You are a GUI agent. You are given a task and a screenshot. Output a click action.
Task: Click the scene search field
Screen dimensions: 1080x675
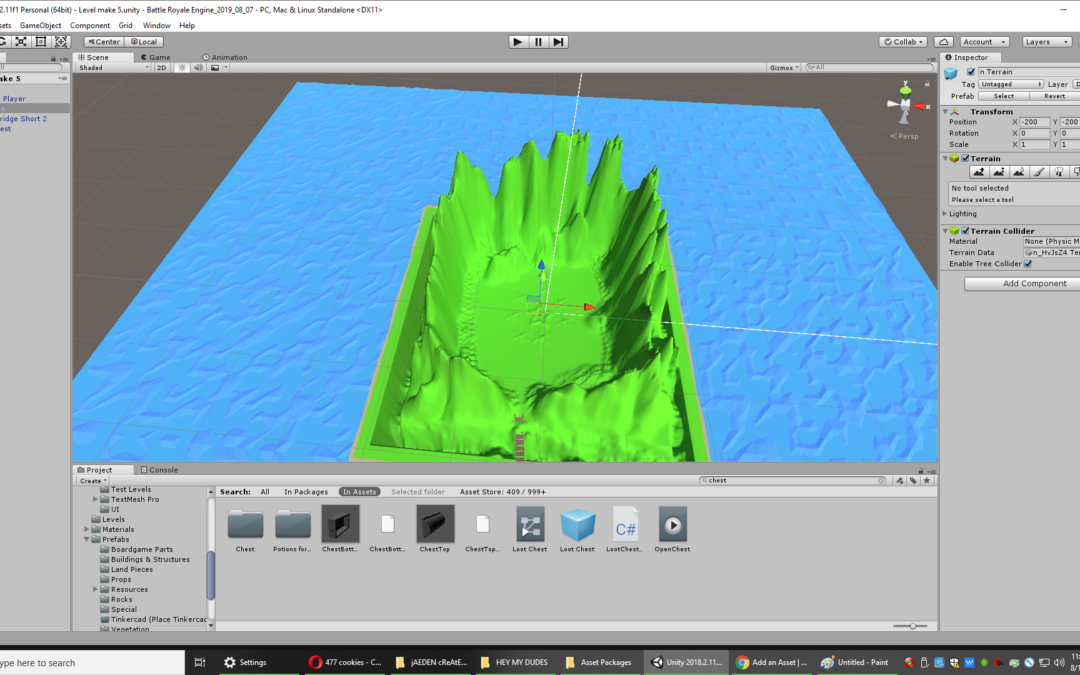869,68
